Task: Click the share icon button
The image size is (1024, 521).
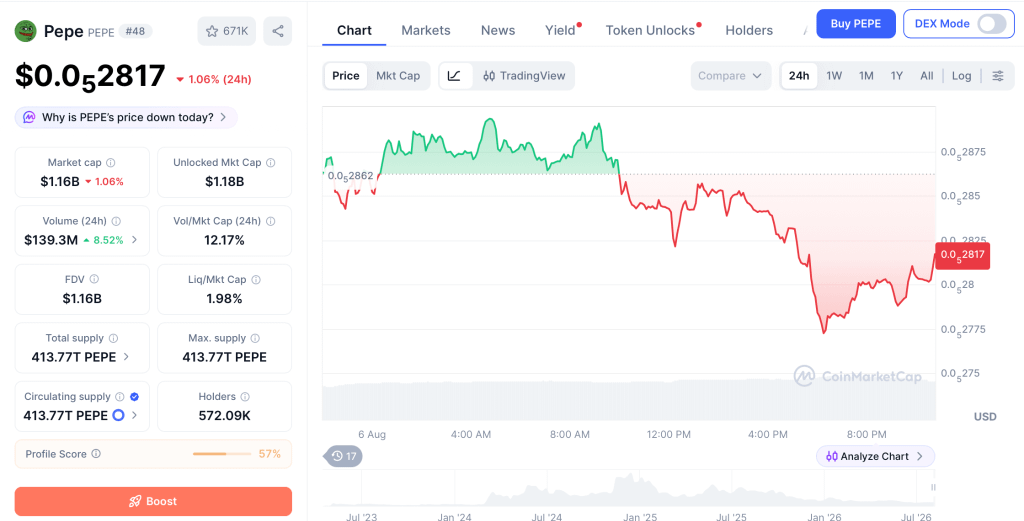Action: click(x=278, y=31)
